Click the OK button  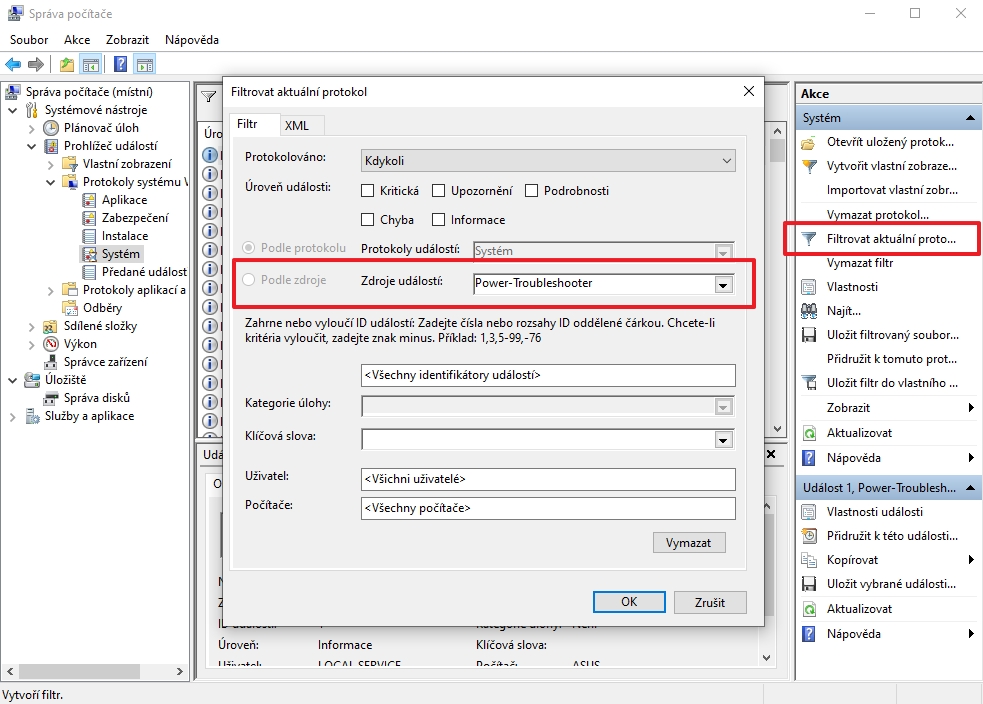point(629,602)
